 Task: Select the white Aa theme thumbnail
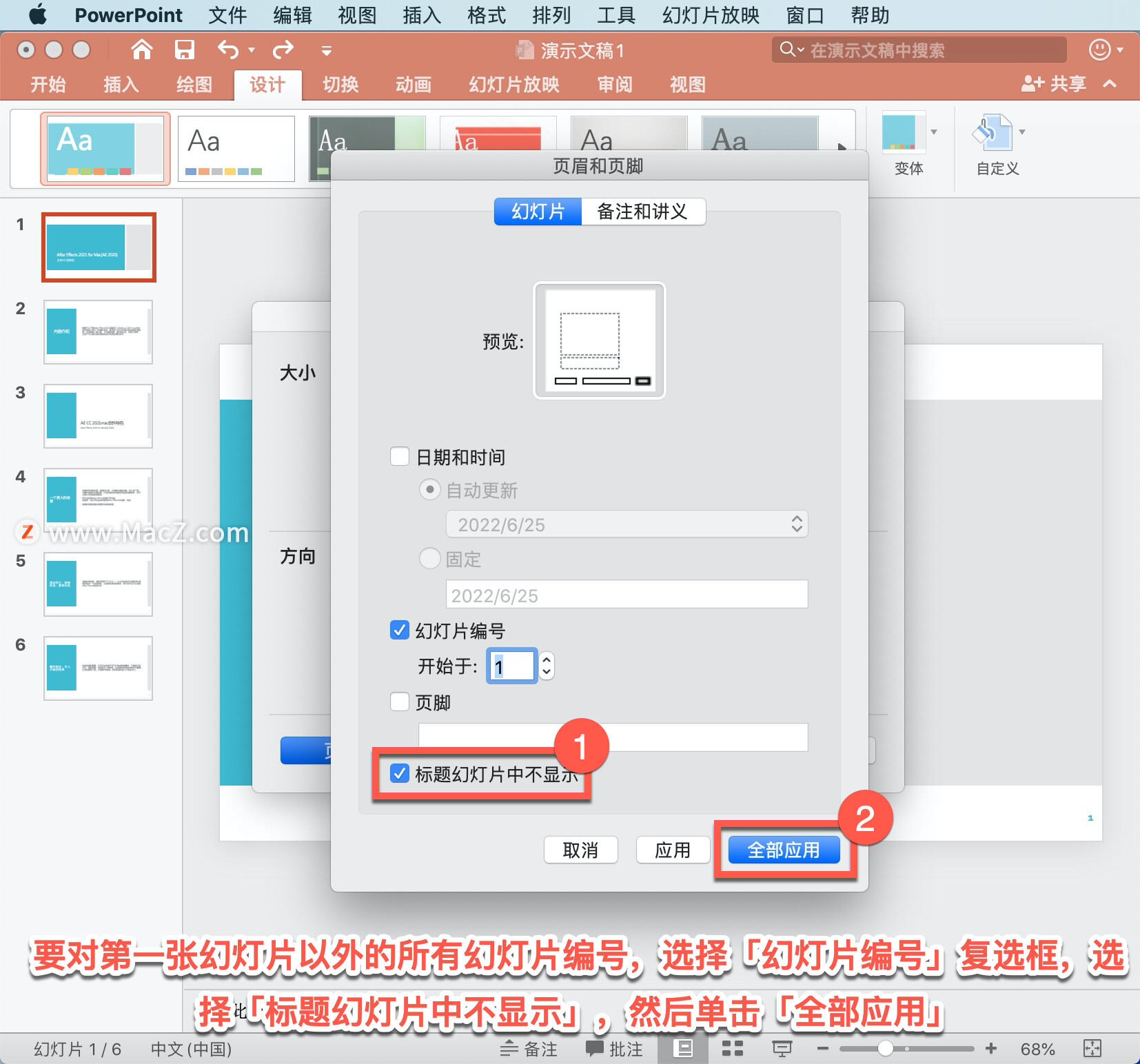[x=236, y=149]
